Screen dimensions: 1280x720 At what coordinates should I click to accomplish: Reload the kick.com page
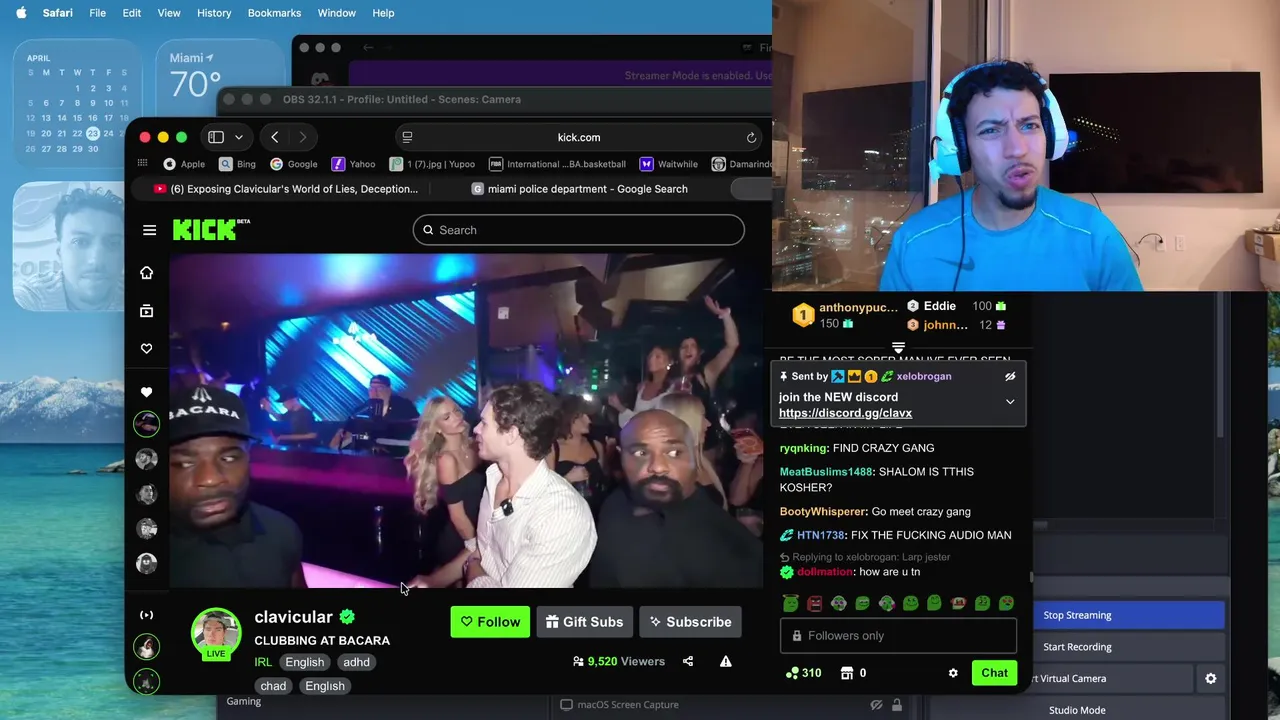click(x=751, y=137)
